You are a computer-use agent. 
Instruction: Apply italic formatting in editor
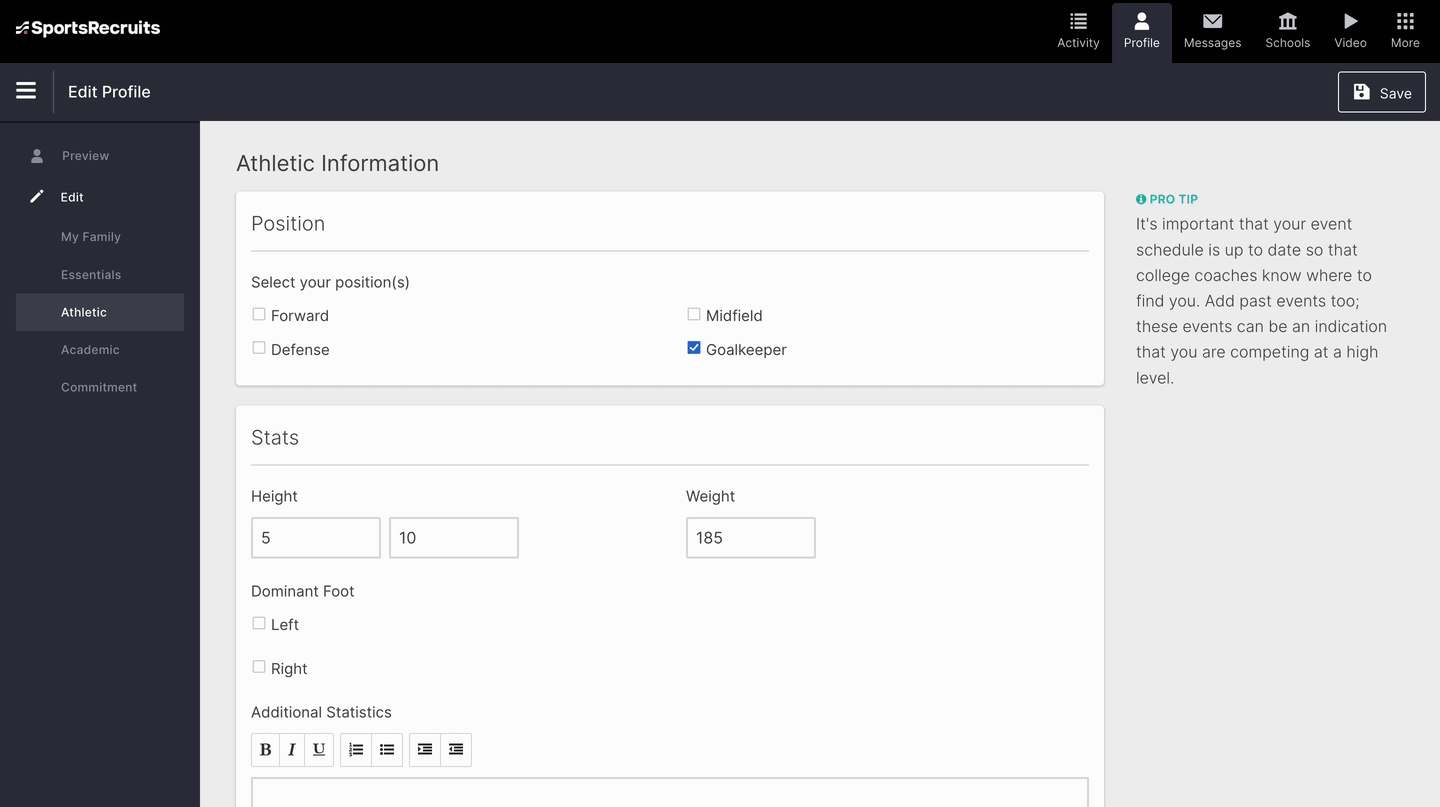point(292,749)
